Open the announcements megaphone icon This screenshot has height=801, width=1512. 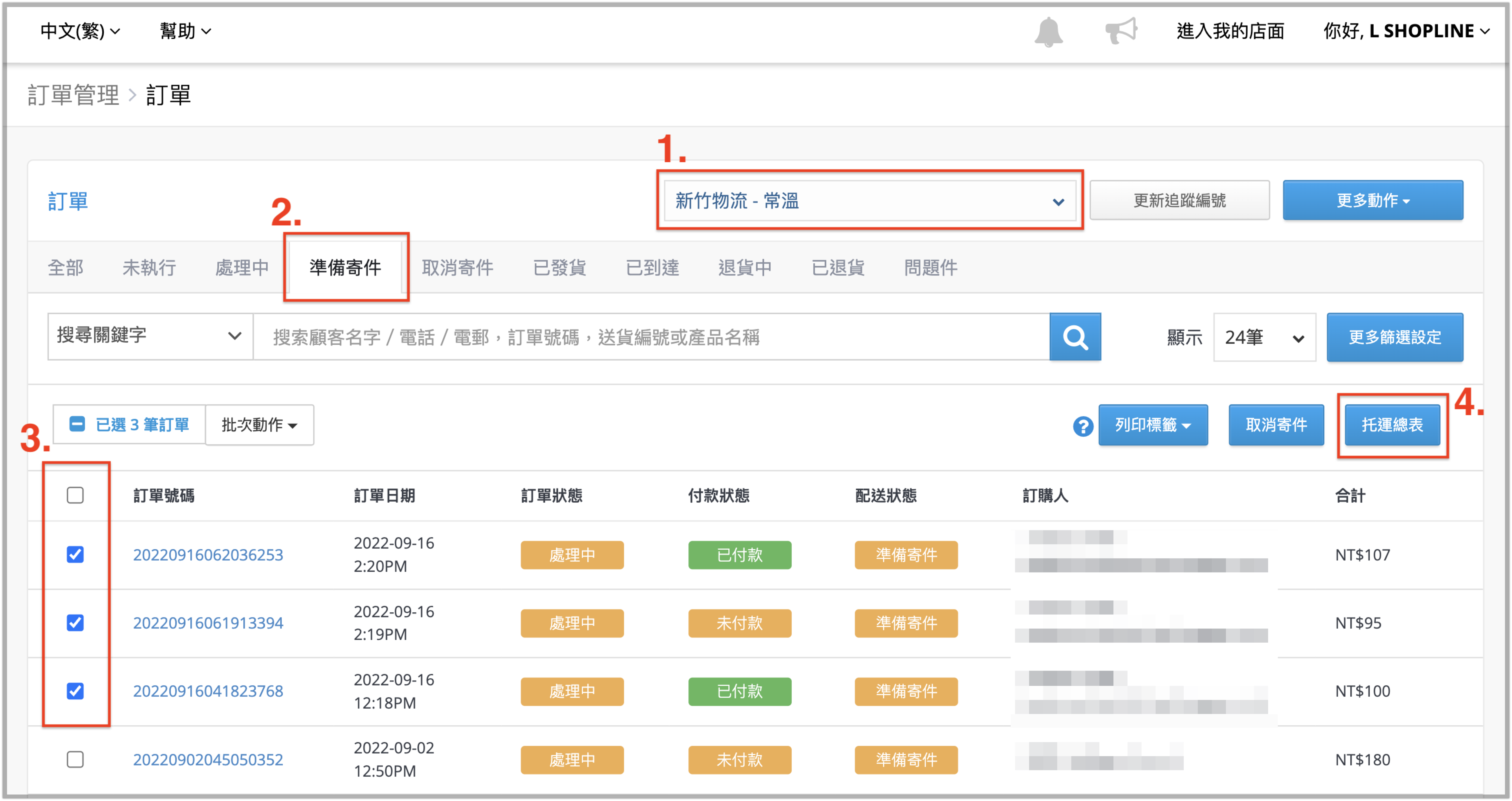coord(1121,31)
